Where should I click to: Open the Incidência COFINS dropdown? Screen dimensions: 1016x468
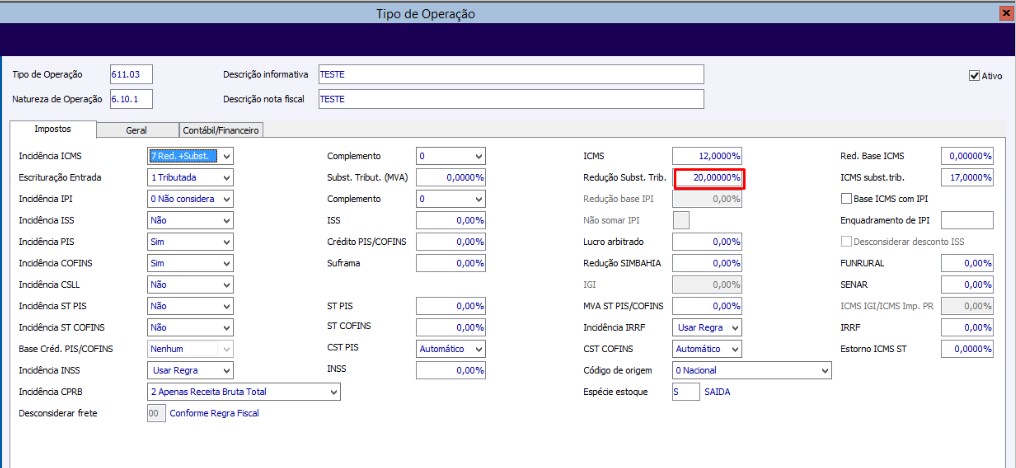click(190, 263)
